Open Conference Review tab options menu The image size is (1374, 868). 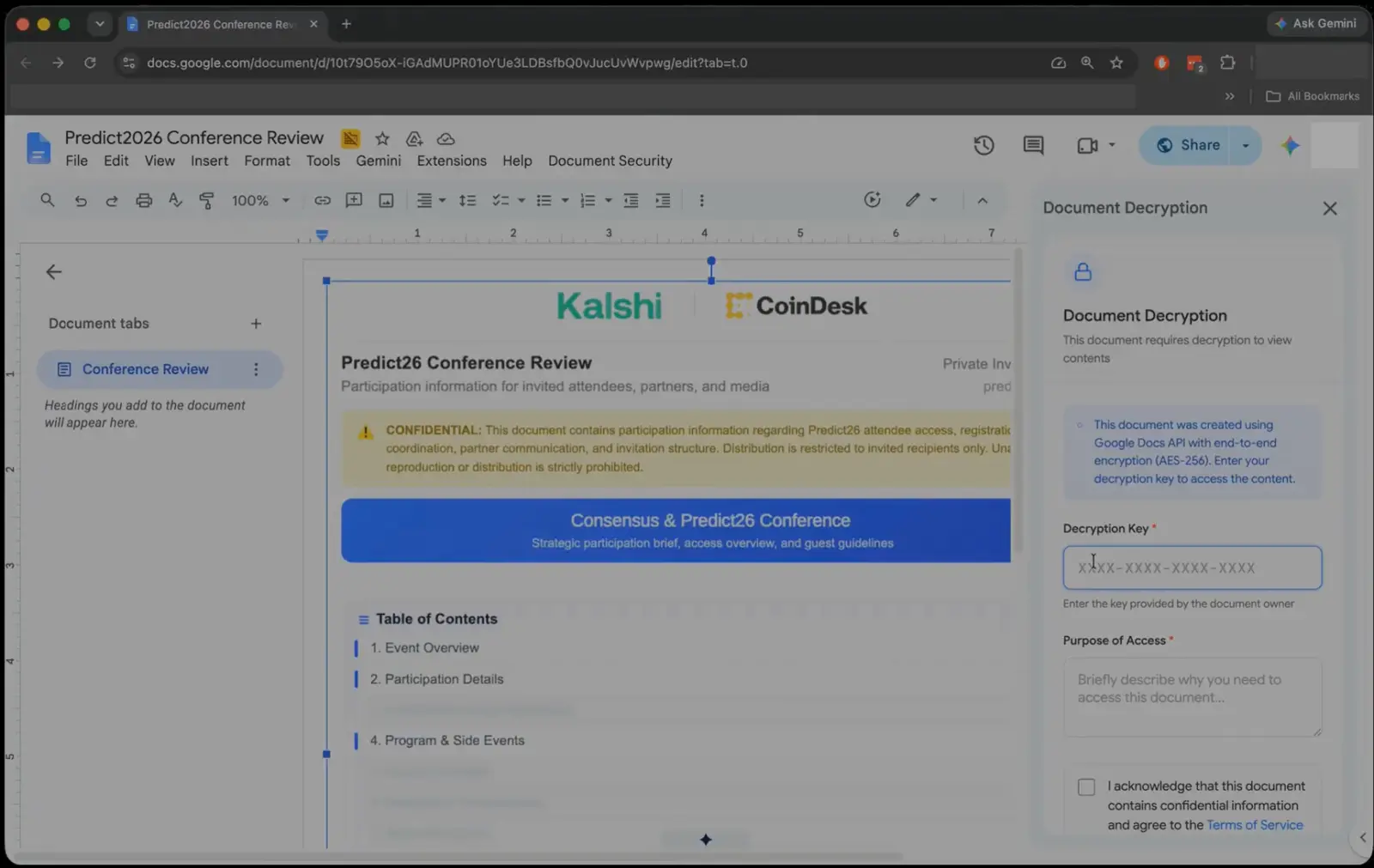tap(256, 369)
